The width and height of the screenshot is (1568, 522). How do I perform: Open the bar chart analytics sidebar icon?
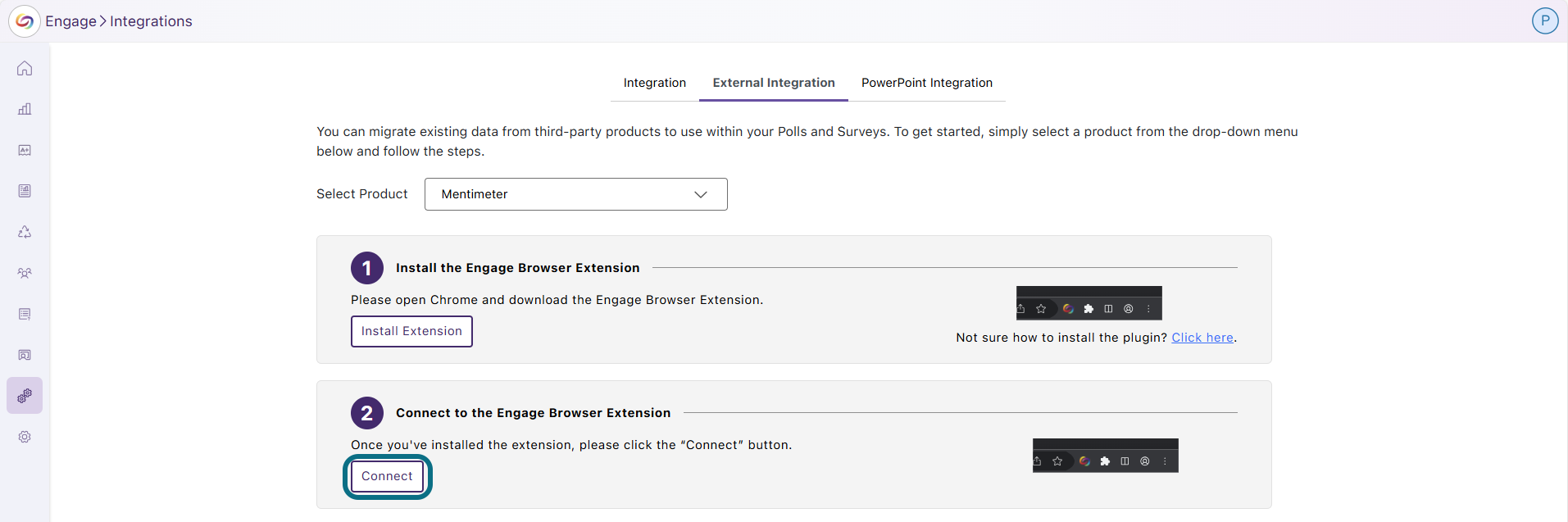click(25, 109)
